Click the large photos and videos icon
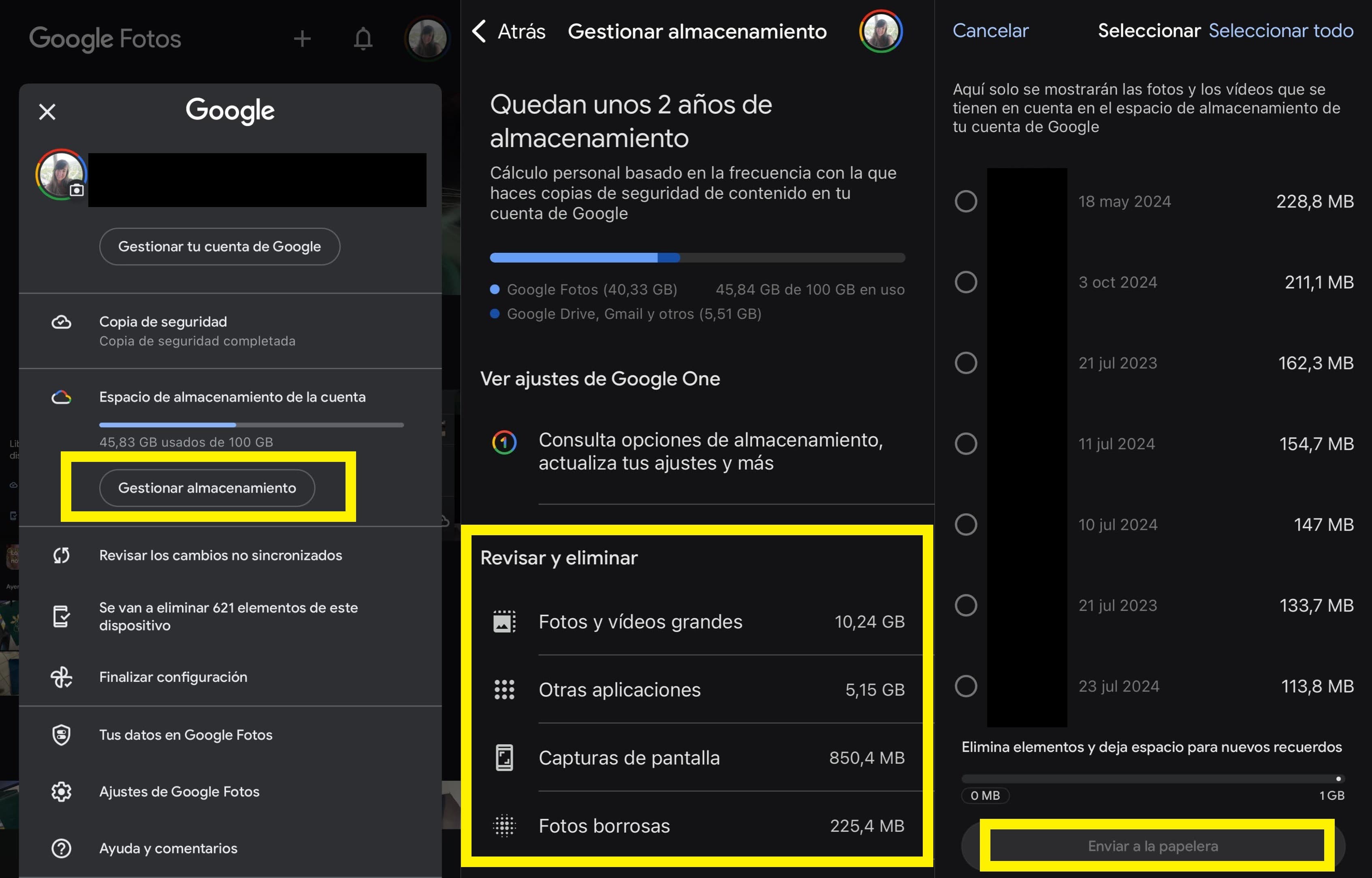This screenshot has height=878, width=1372. pyautogui.click(x=504, y=622)
